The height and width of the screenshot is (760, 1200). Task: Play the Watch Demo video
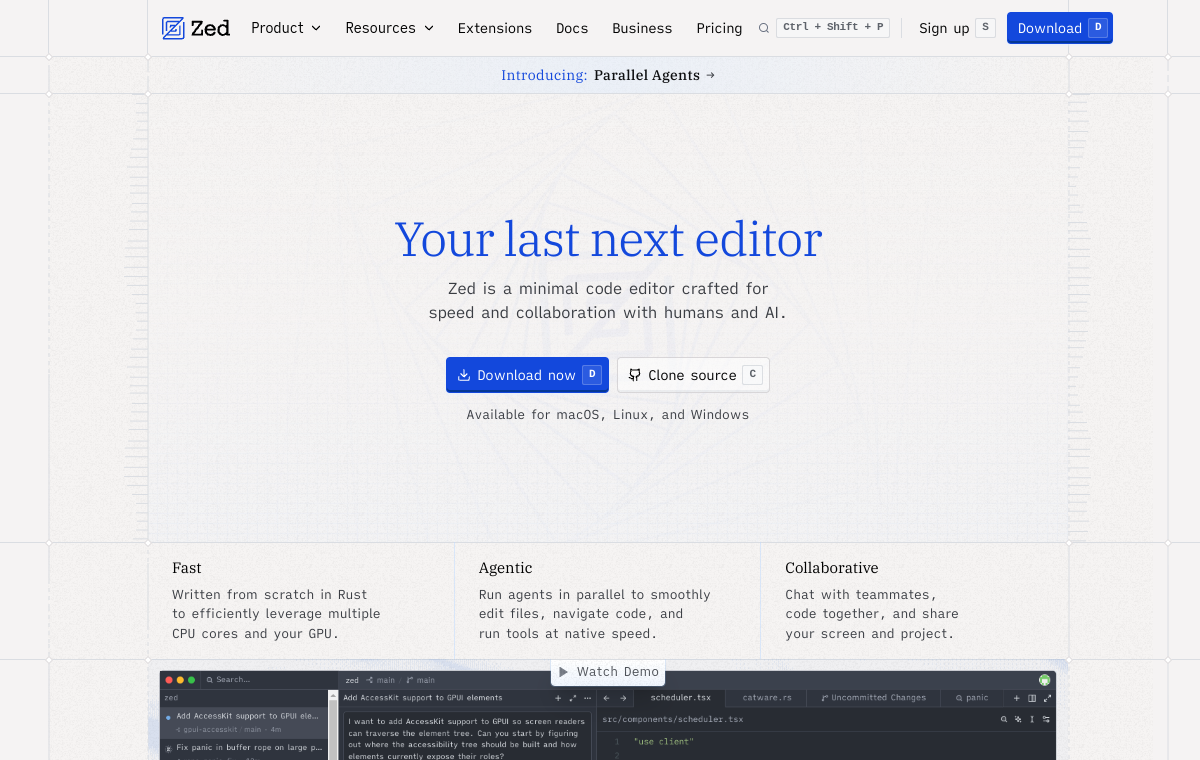coord(608,672)
